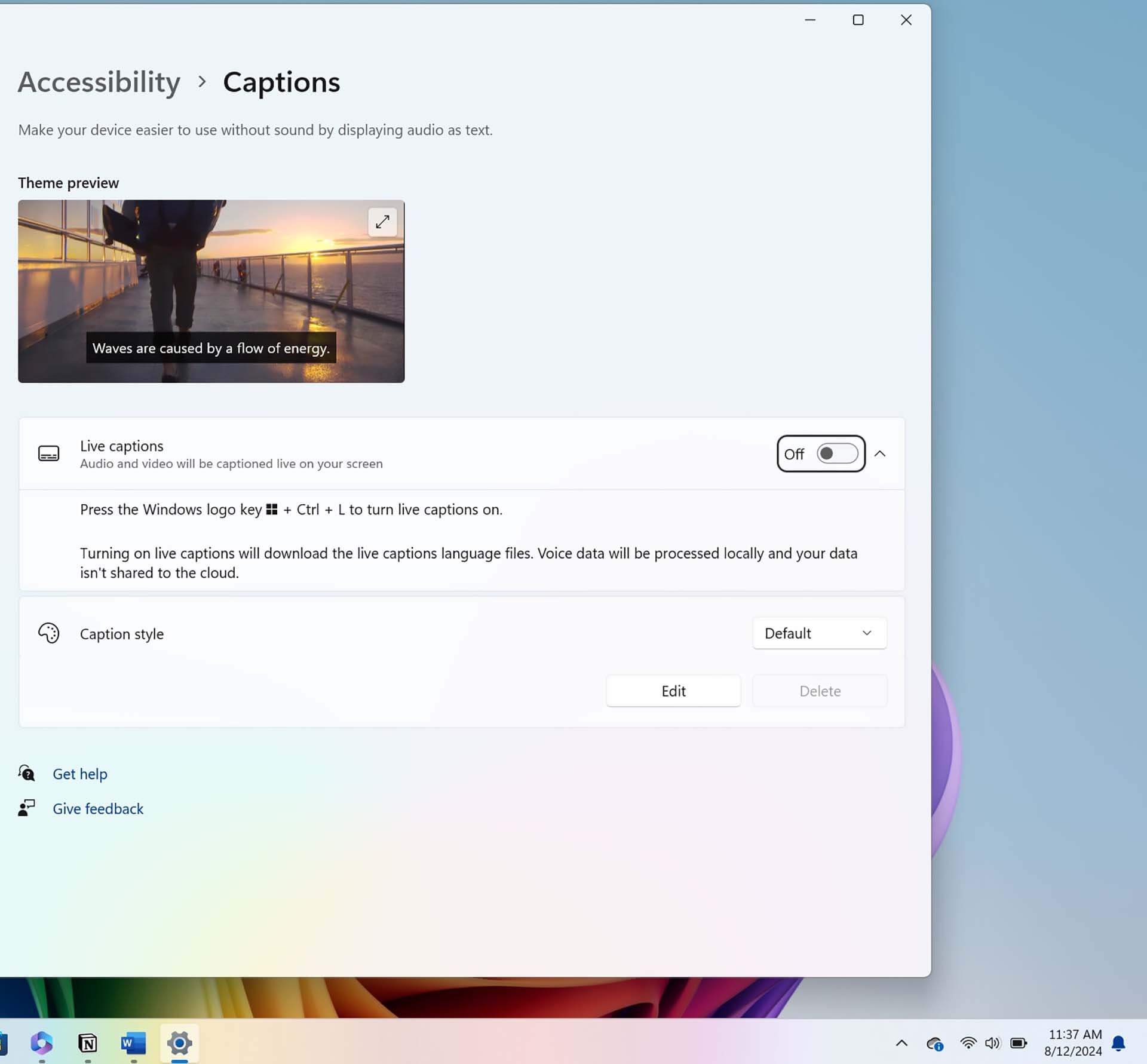Image resolution: width=1147 pixels, height=1064 pixels.
Task: Open the Get help link
Action: point(80,773)
